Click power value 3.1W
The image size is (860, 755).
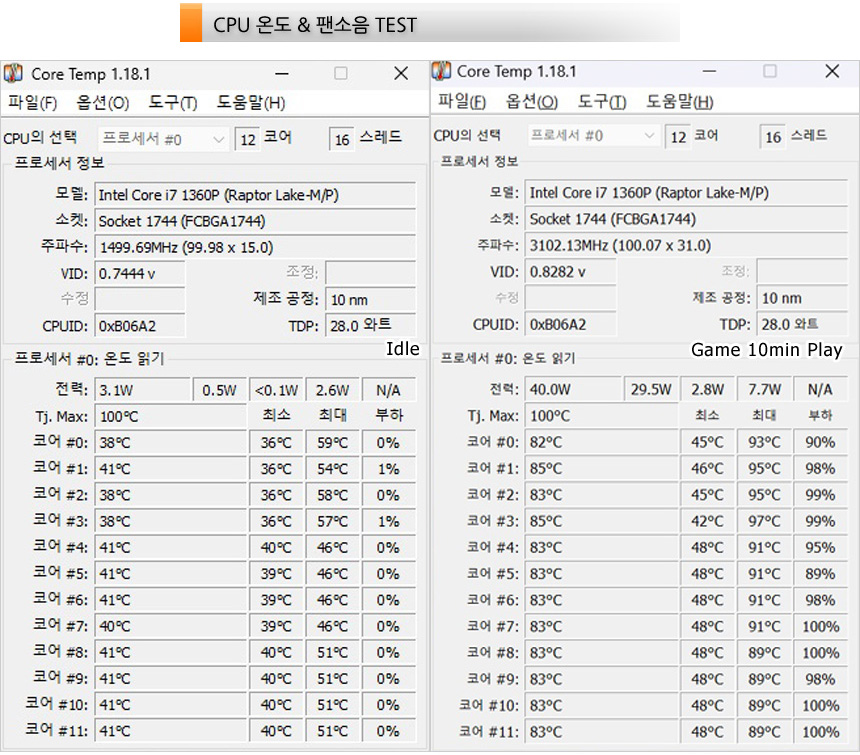pyautogui.click(x=143, y=390)
